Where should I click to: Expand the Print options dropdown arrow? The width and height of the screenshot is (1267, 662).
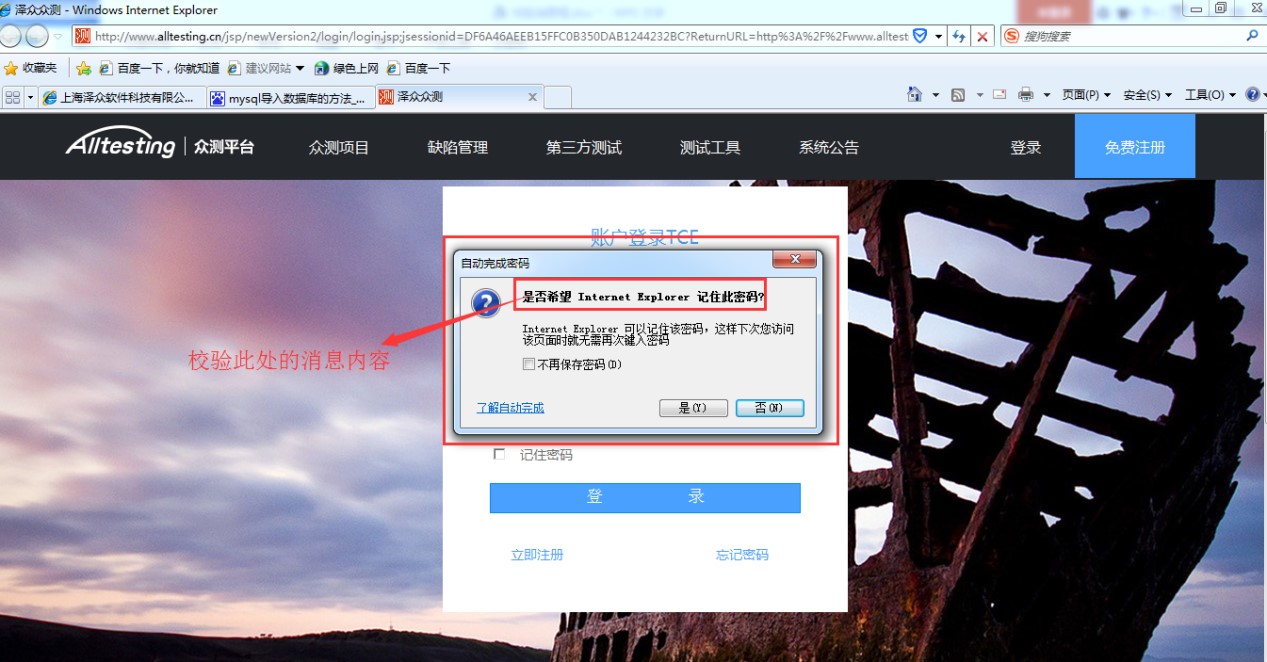click(1047, 95)
